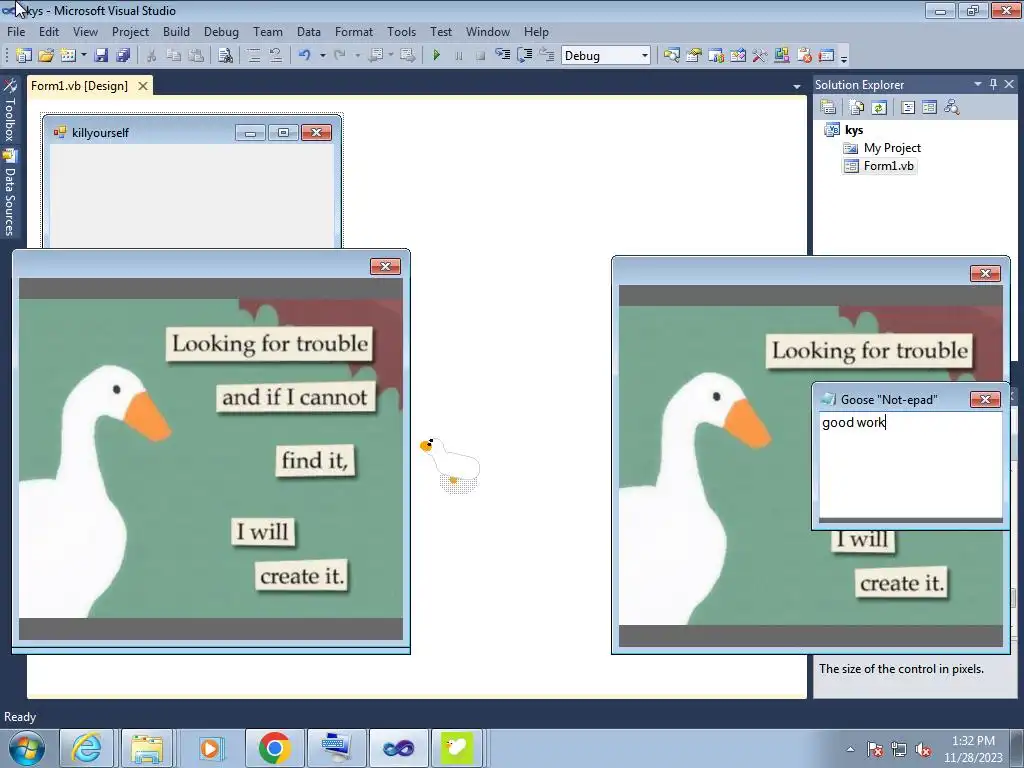
Task: Click the Step Over debug icon
Action: click(x=524, y=56)
